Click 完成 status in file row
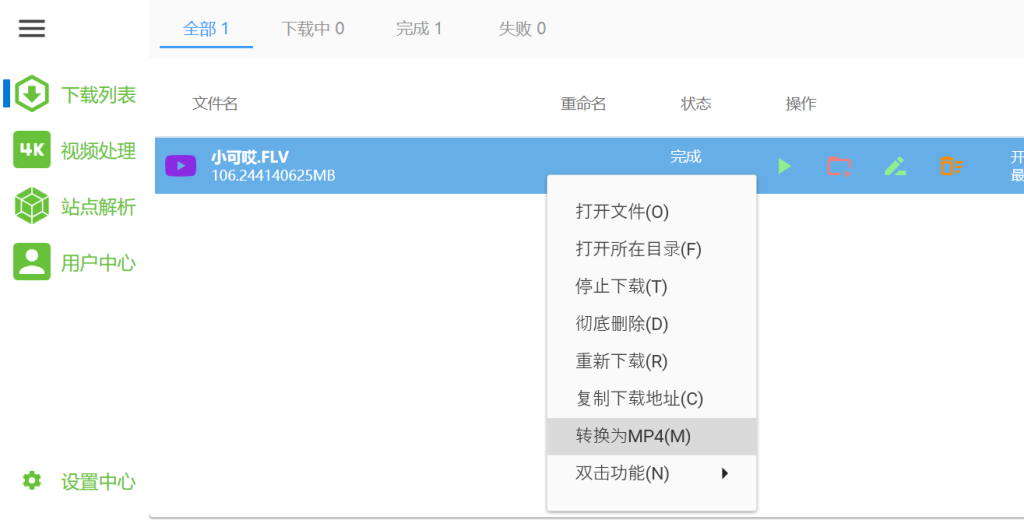The height and width of the screenshot is (520, 1024). (x=686, y=157)
